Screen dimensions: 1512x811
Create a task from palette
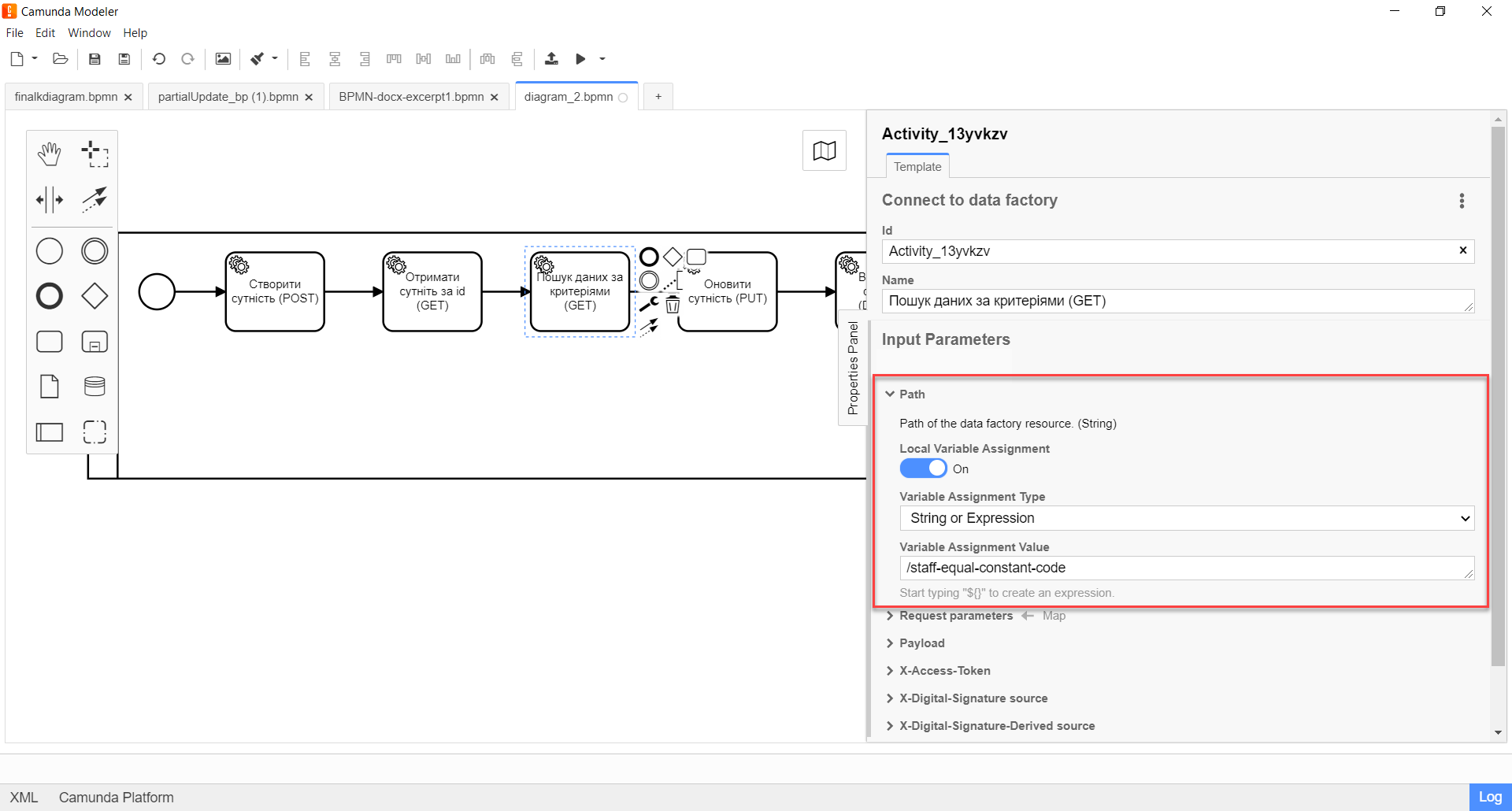pos(50,342)
